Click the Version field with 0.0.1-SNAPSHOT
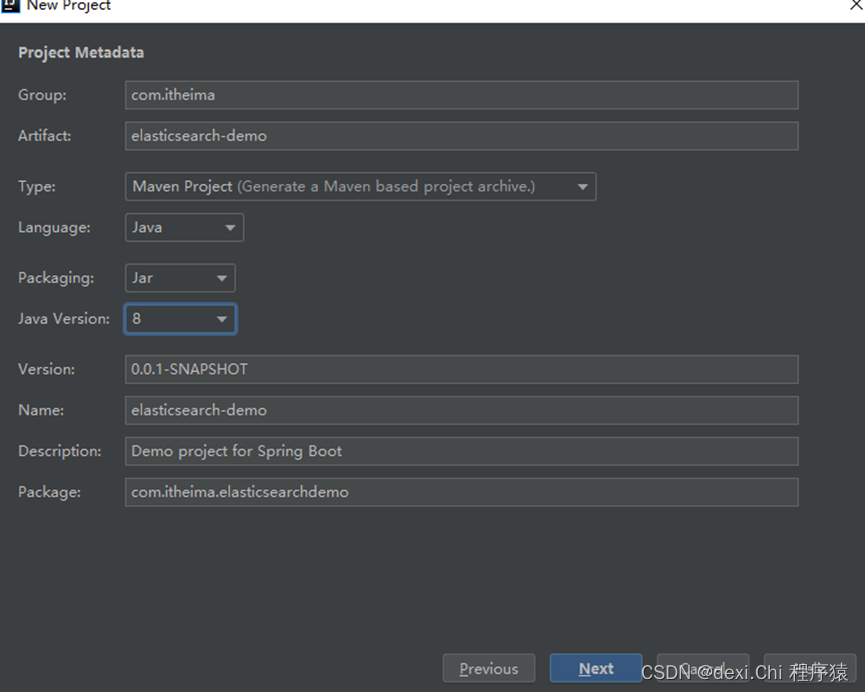Image resolution: width=865 pixels, height=692 pixels. [x=461, y=369]
